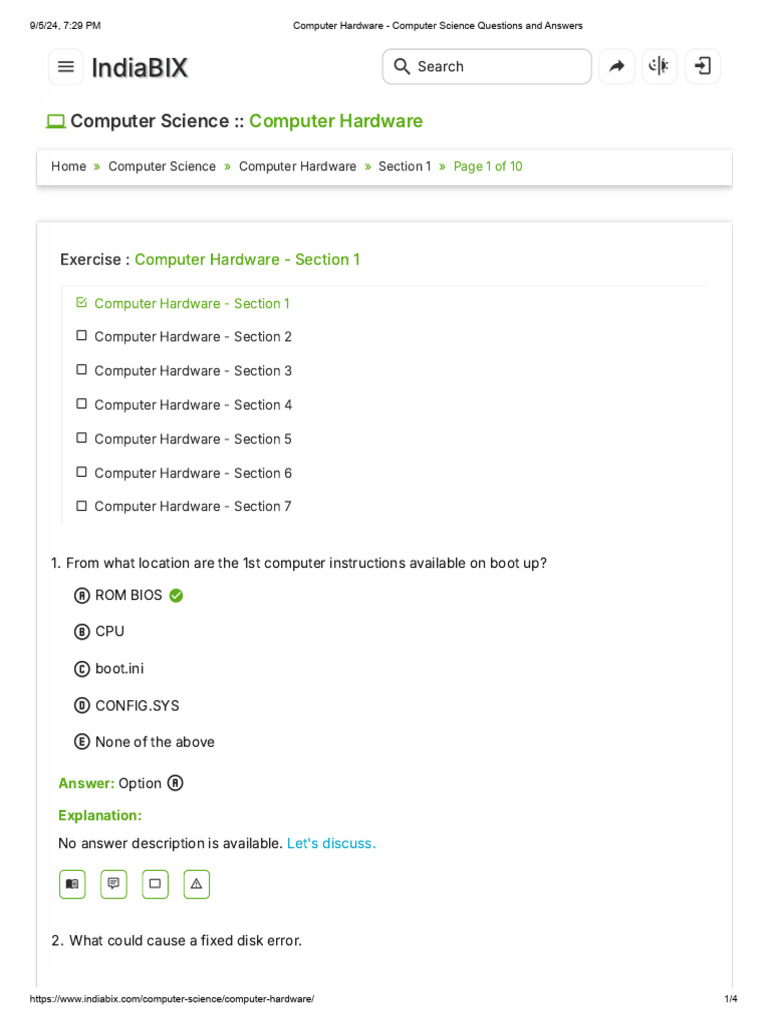The height and width of the screenshot is (1024, 768).
Task: Click the IndiaBIX logo
Action: click(x=140, y=68)
